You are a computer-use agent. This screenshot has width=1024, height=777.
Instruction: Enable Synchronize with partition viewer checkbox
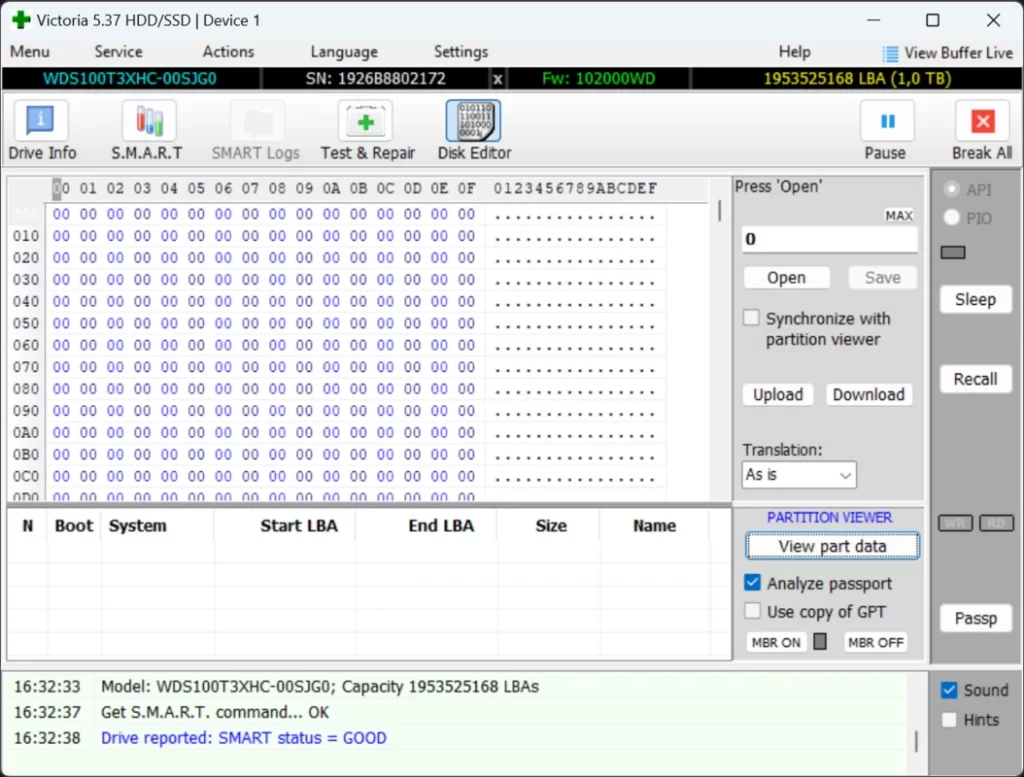click(x=751, y=318)
